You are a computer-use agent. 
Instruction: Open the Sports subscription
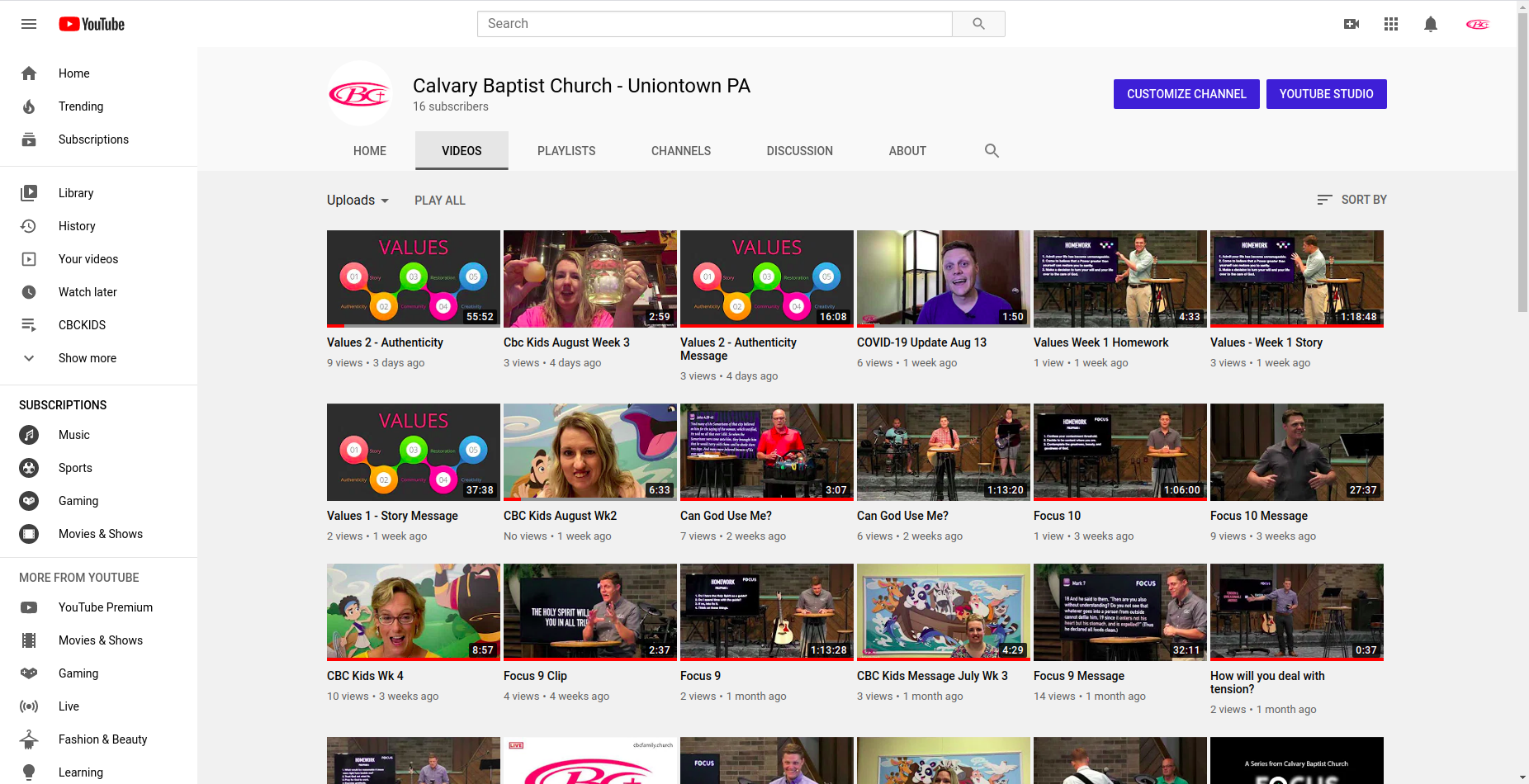[99, 468]
